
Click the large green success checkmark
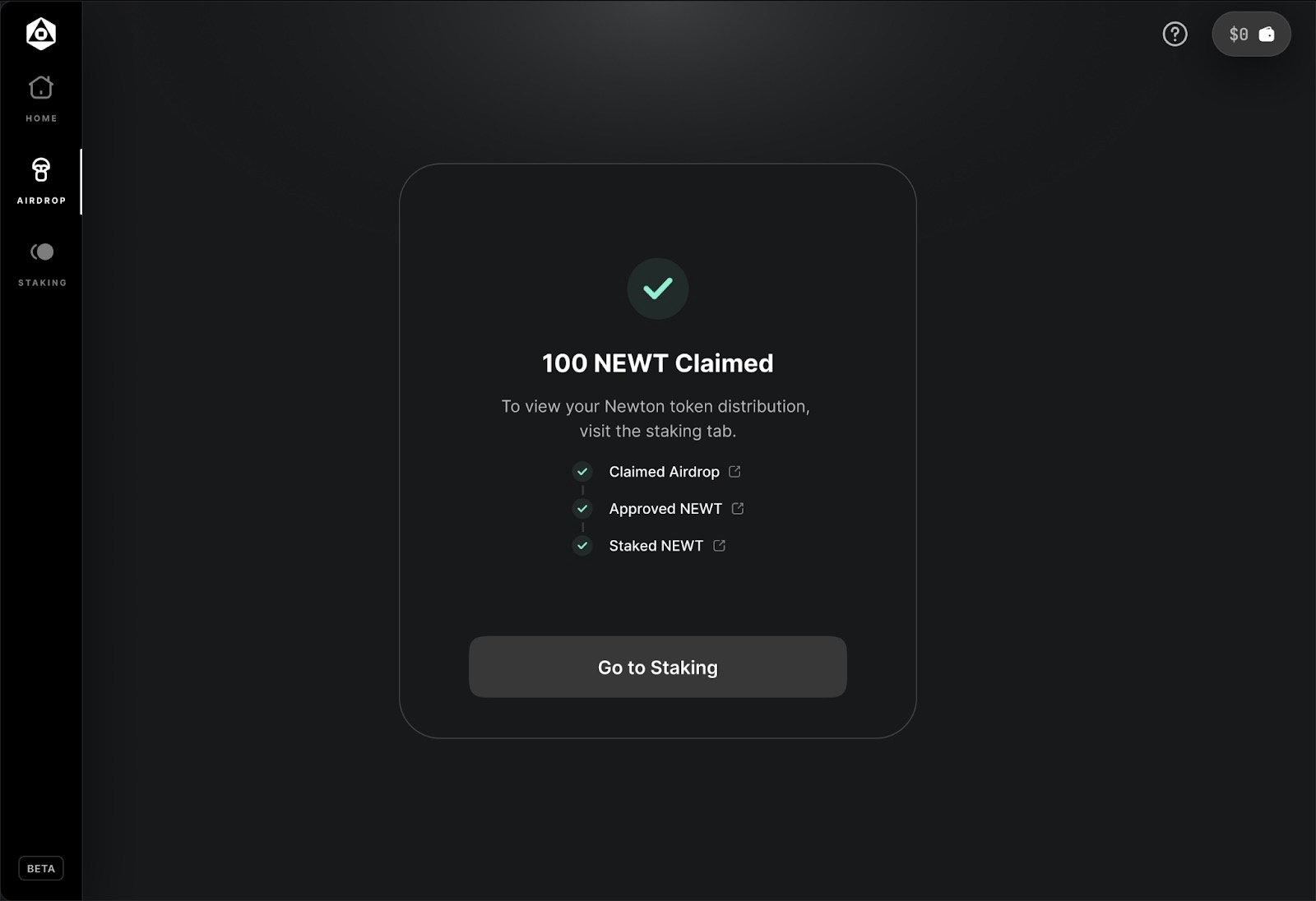658,289
